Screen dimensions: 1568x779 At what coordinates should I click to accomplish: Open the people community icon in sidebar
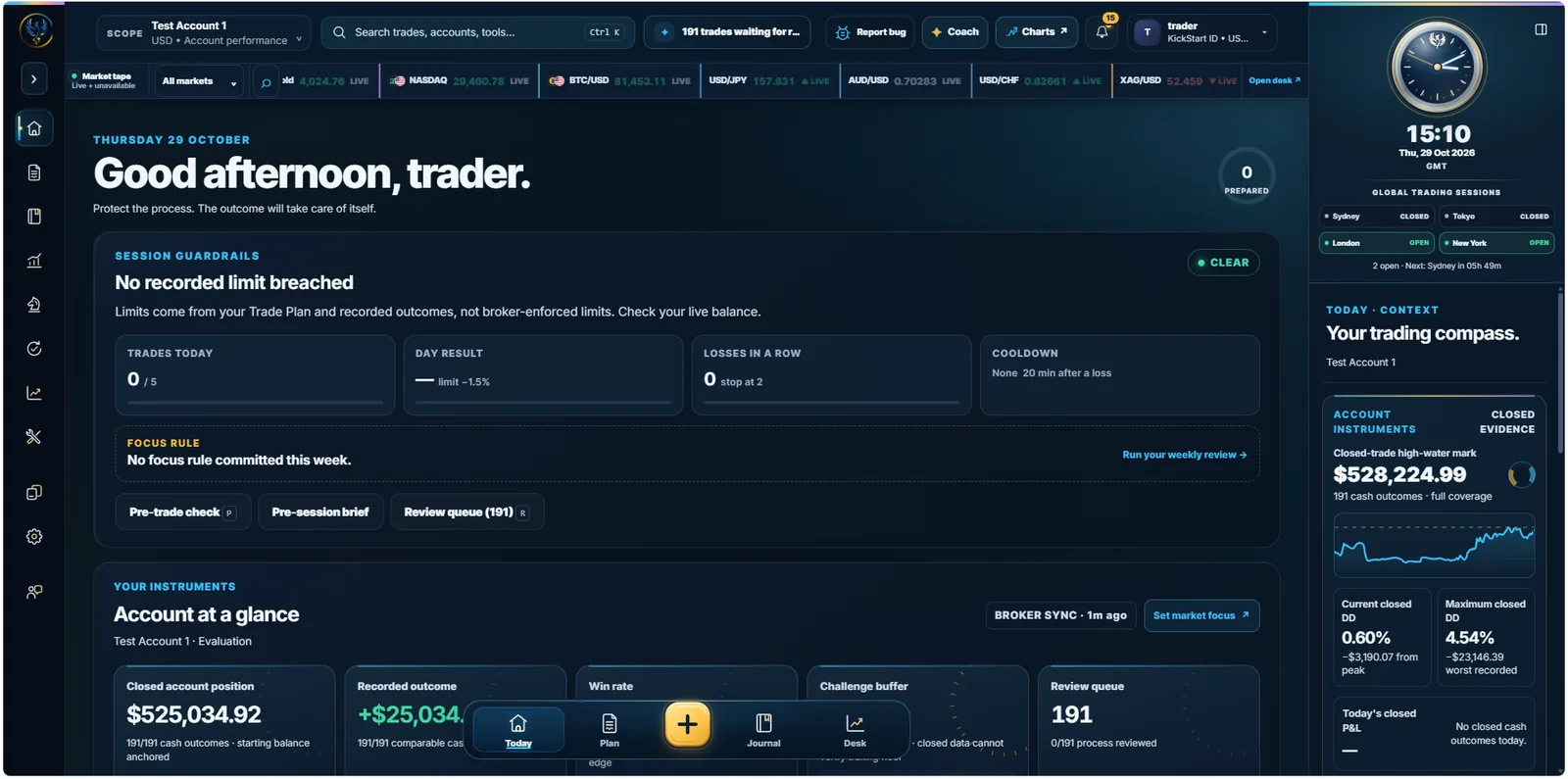tap(34, 592)
